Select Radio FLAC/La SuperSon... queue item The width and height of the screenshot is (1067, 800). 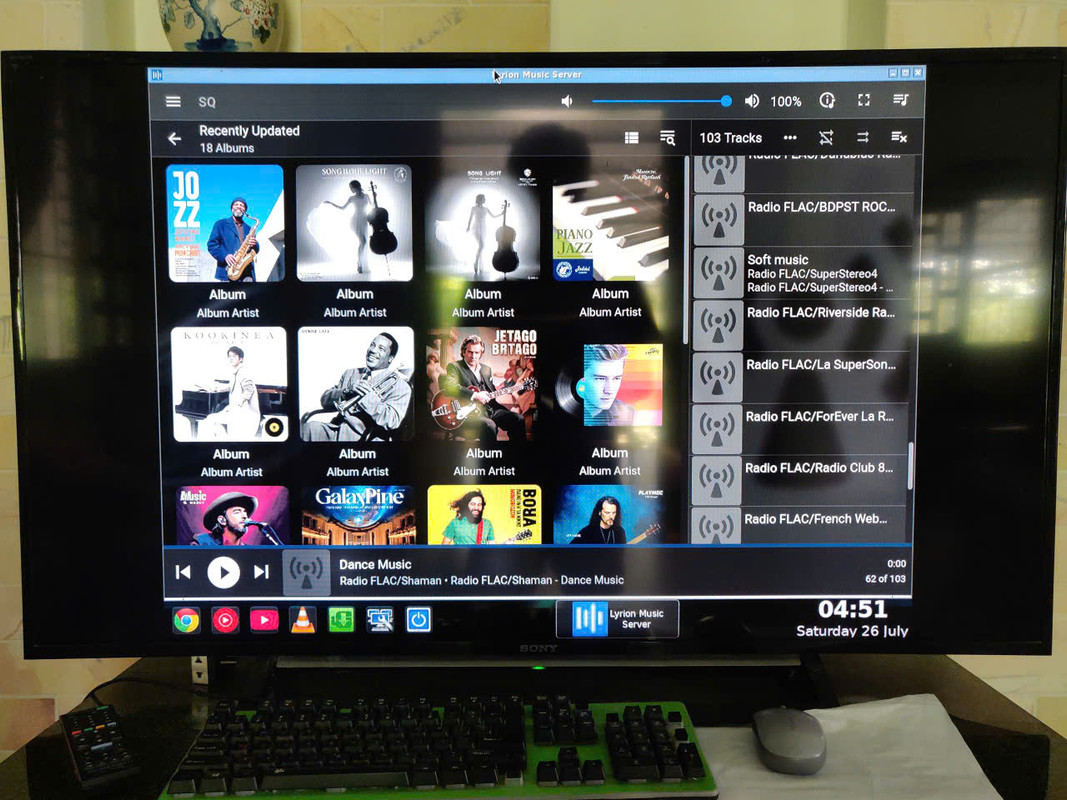click(800, 378)
